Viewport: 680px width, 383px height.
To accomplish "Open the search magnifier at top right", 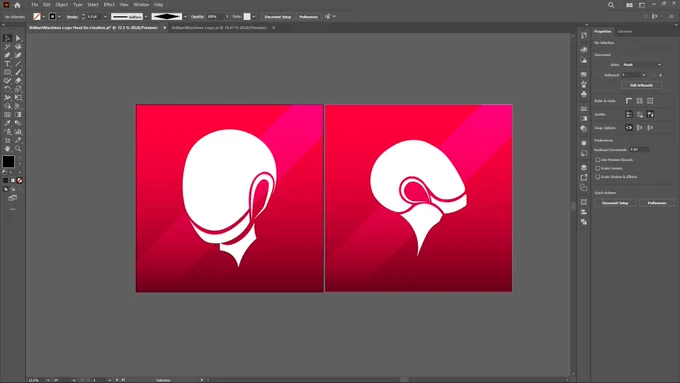I will click(x=611, y=5).
